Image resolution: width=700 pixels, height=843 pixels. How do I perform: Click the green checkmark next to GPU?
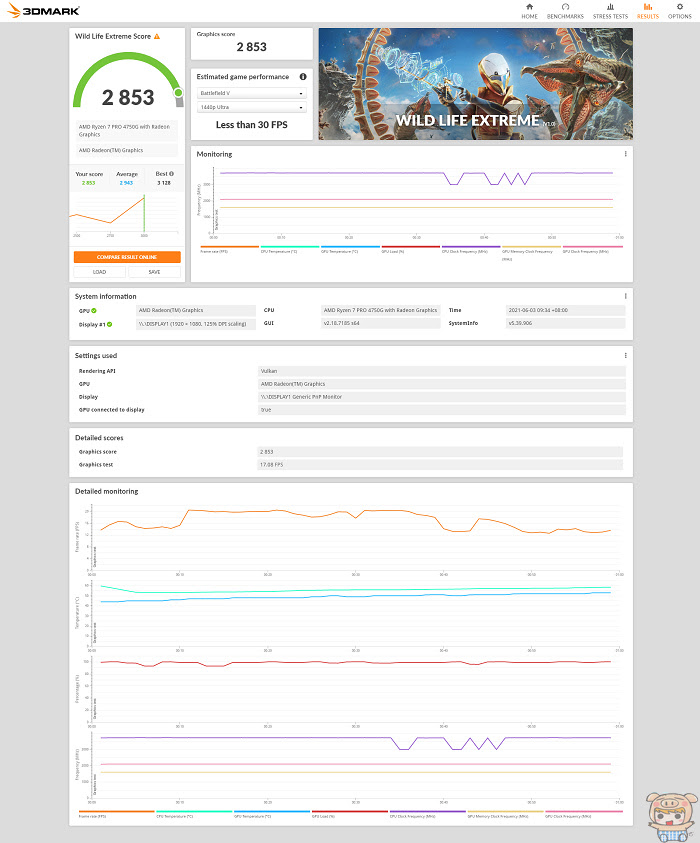point(94,311)
